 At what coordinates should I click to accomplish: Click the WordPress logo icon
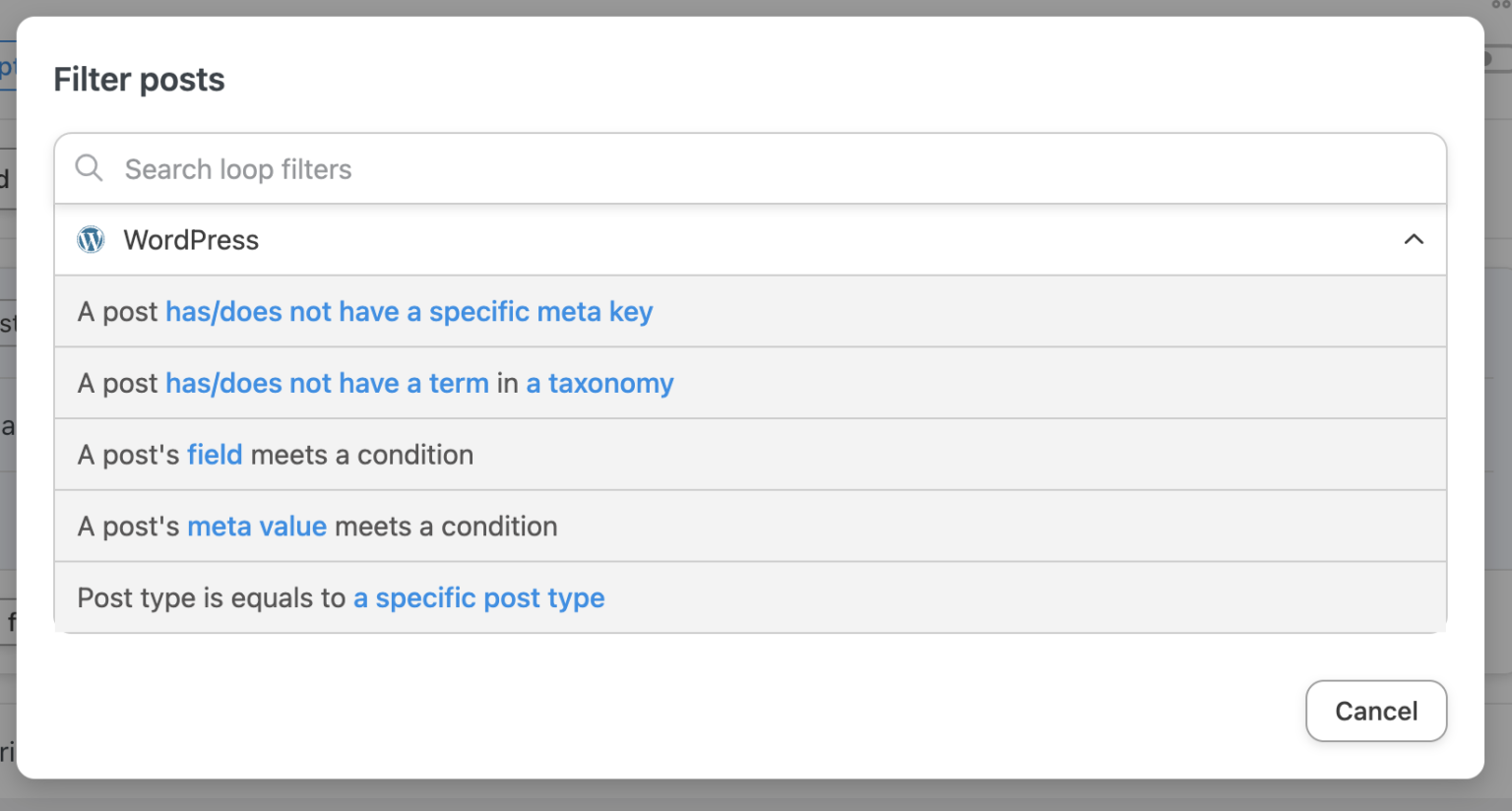[x=91, y=239]
